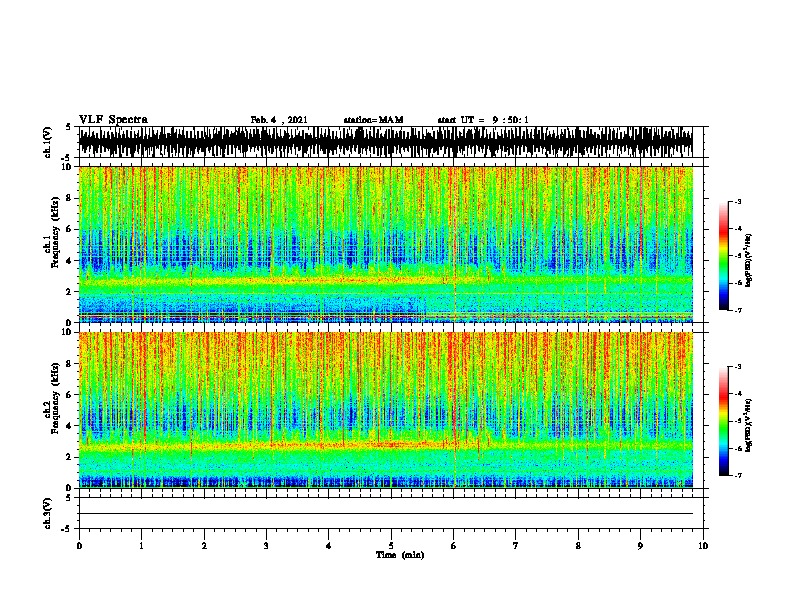Click ch.2 frequency axis tick "4"
Viewport: 792px width, 612px height.
coord(70,426)
